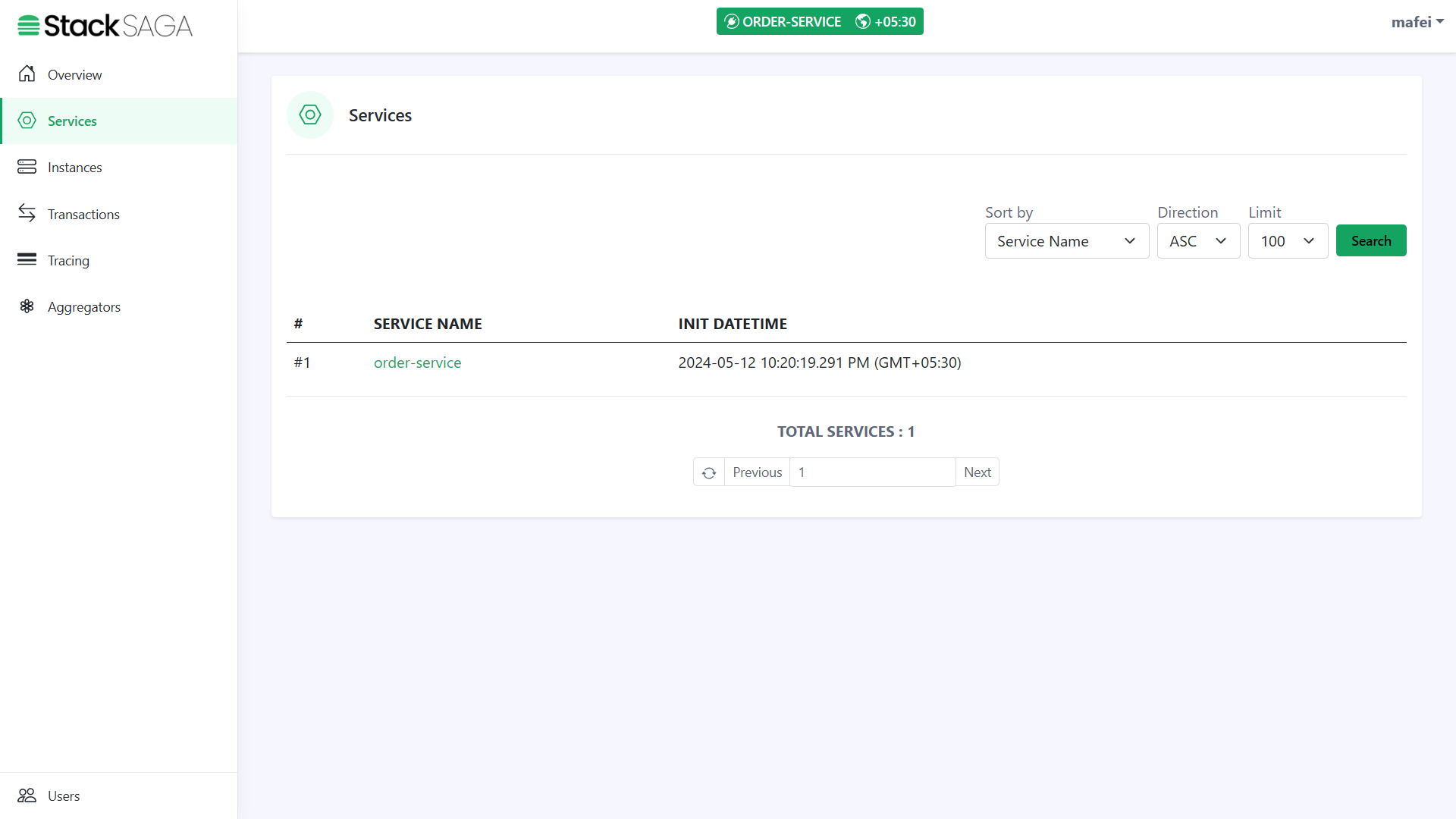1456x819 pixels.
Task: Click the Sort by label
Action: [x=1009, y=212]
